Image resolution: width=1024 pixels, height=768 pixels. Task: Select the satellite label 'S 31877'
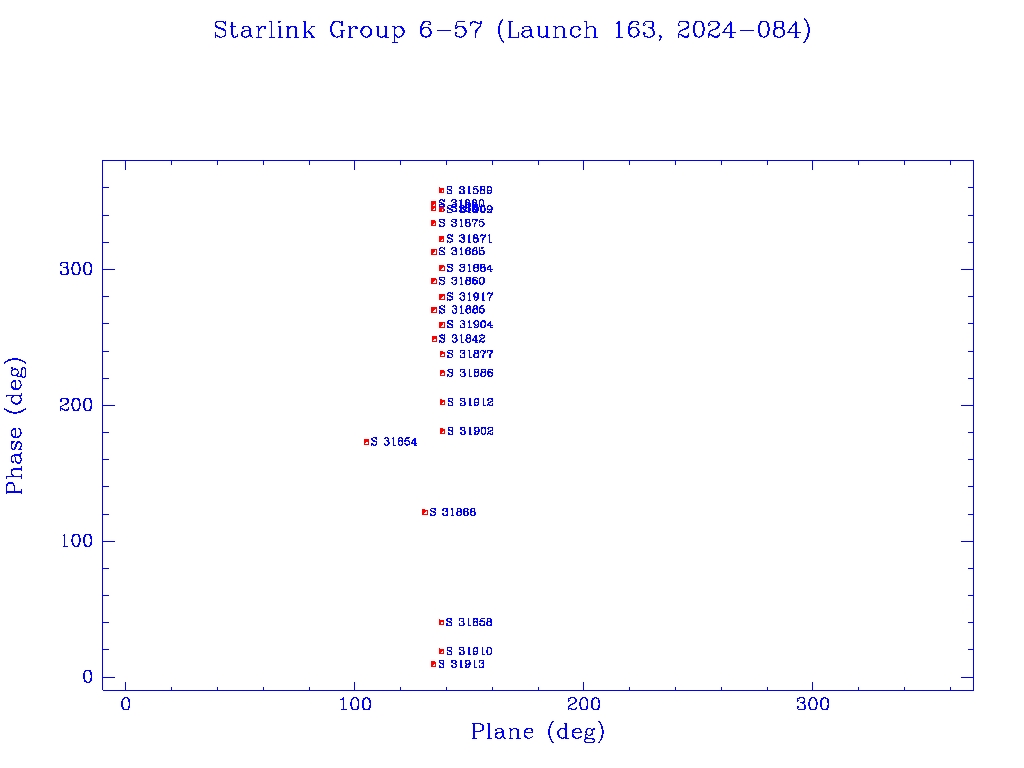[470, 355]
